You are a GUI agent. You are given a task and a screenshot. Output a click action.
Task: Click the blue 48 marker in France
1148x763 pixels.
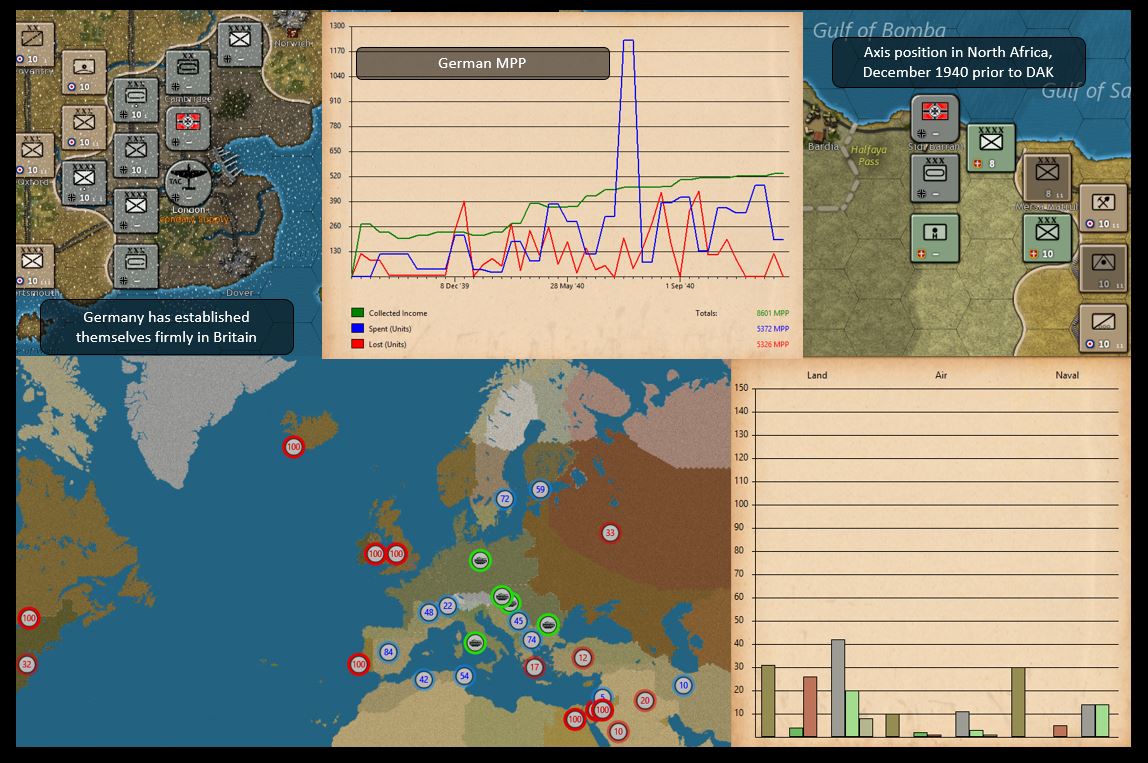click(x=428, y=612)
